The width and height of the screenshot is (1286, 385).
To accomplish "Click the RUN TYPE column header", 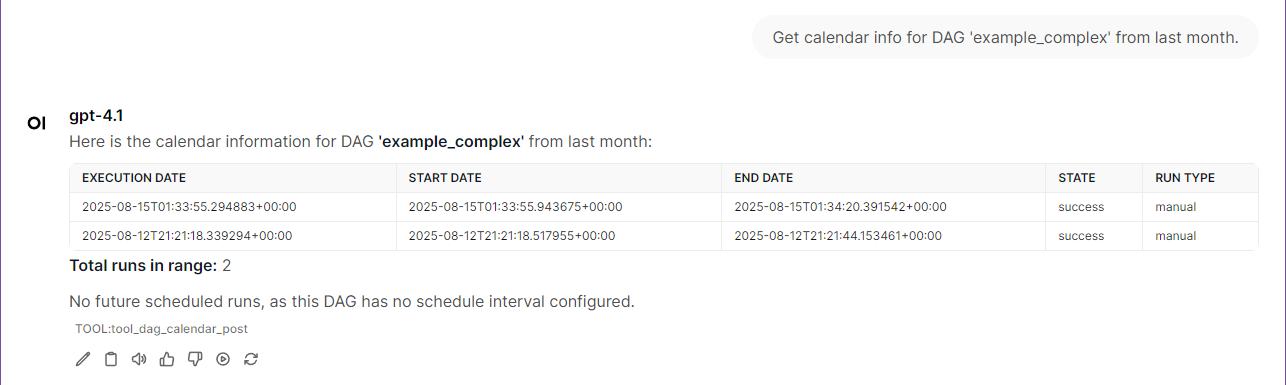I will pyautogui.click(x=1185, y=178).
